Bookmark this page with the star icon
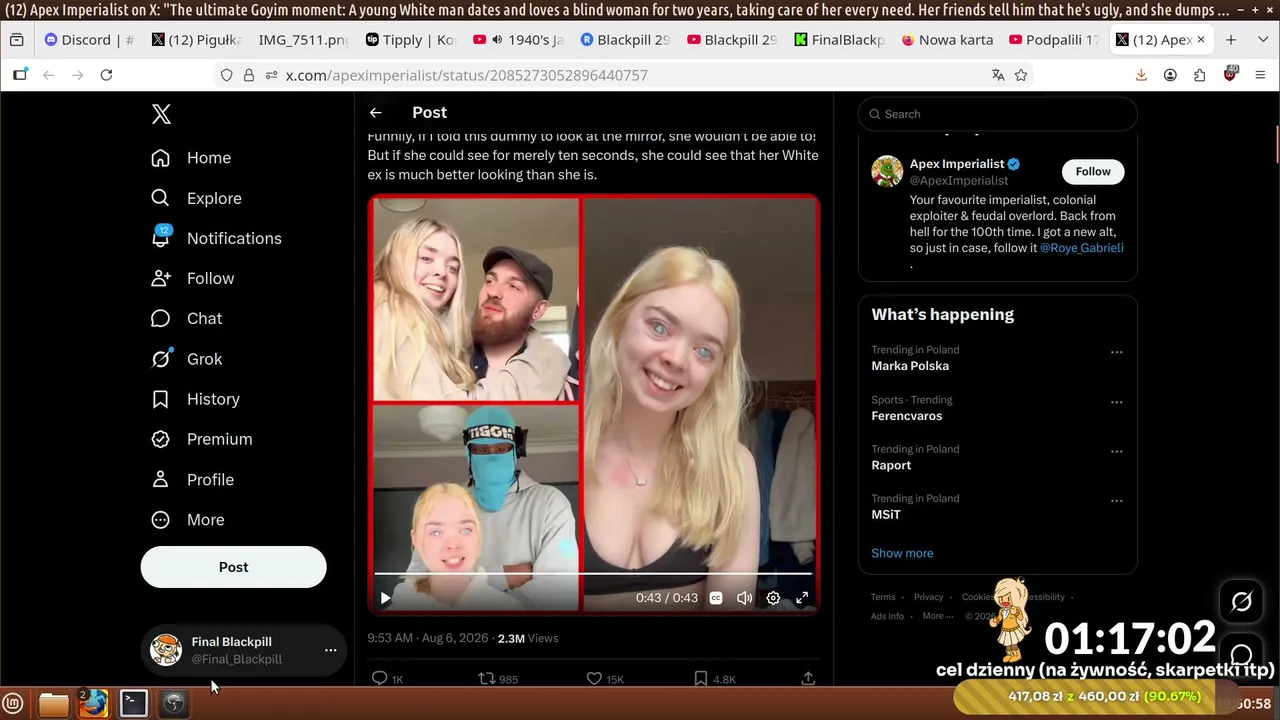Viewport: 1280px width, 720px height. 1021,75
